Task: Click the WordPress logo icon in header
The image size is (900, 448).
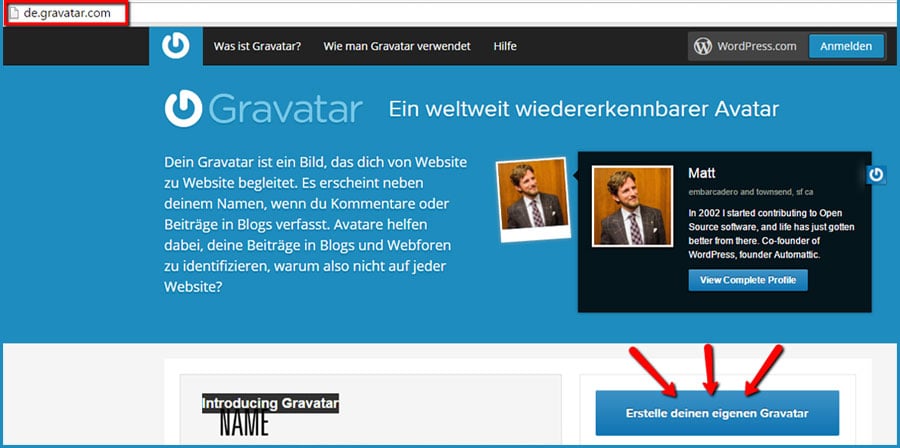Action: click(703, 46)
